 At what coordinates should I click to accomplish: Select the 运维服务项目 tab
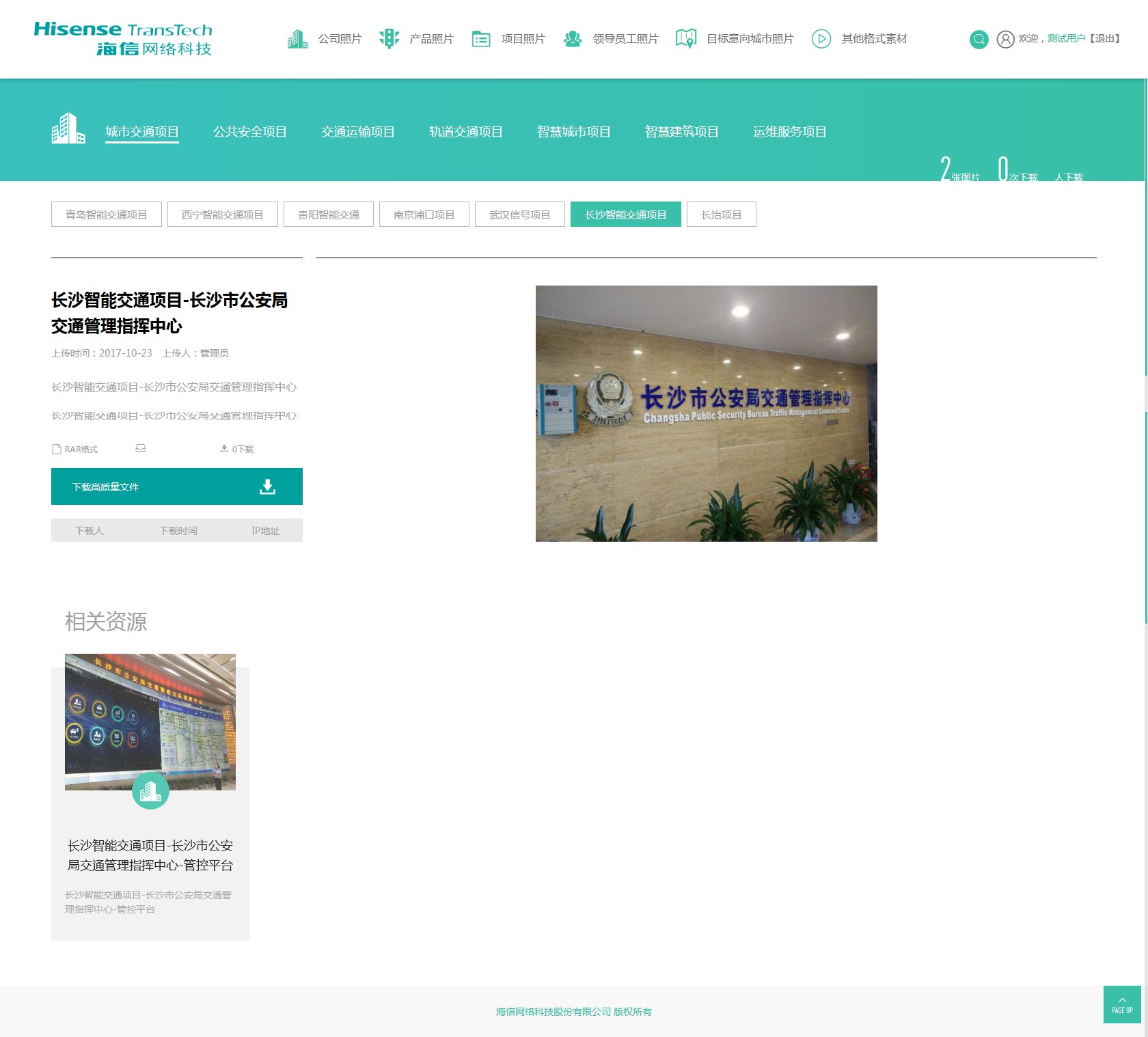pos(790,132)
